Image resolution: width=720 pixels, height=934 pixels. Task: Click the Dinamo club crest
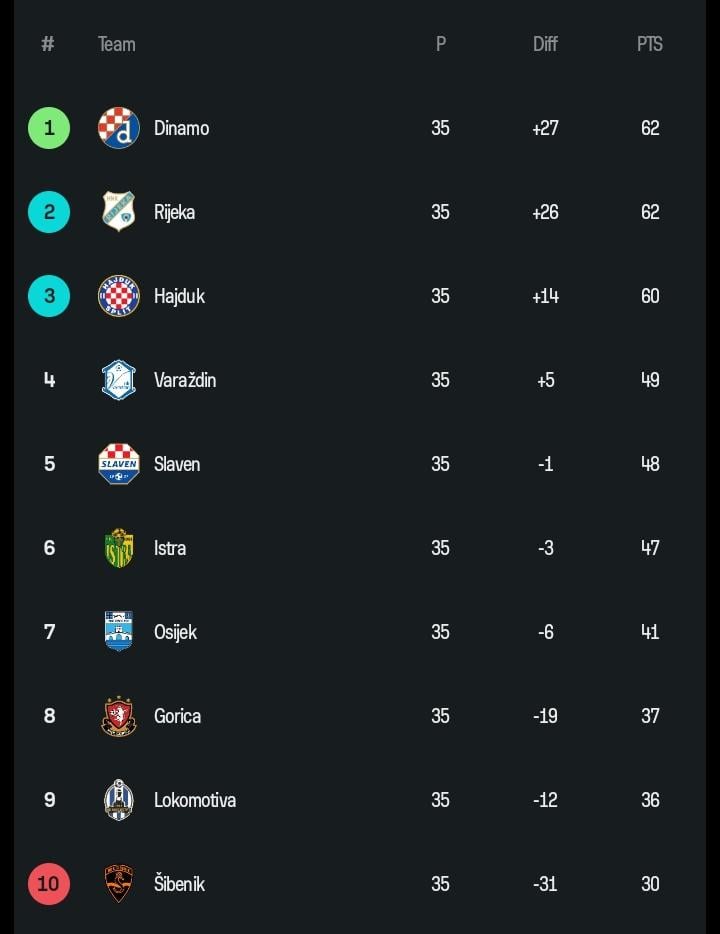118,128
